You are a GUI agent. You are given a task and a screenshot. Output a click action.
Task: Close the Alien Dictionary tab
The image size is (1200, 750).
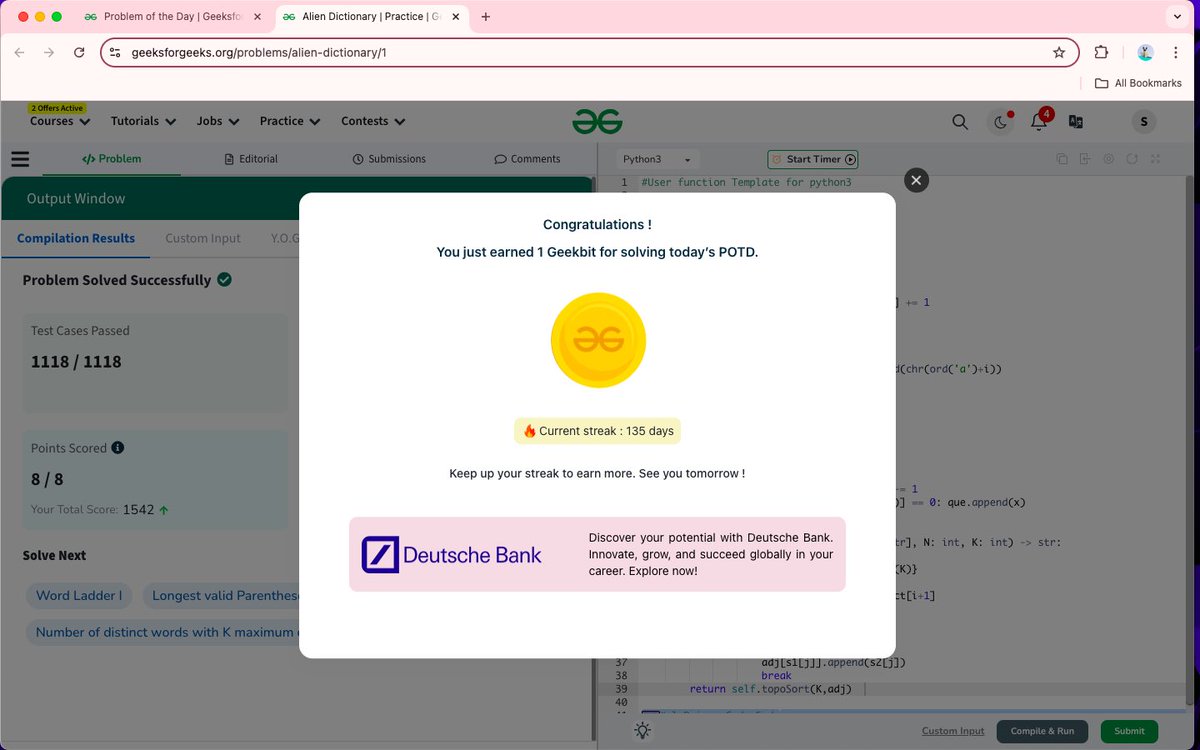pyautogui.click(x=455, y=17)
